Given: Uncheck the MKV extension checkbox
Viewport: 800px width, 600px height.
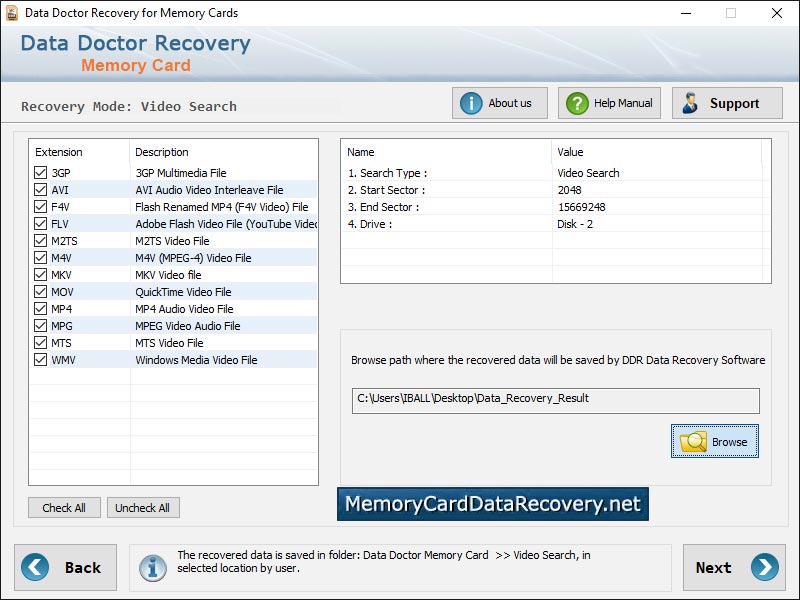Looking at the screenshot, I should tap(40, 274).
